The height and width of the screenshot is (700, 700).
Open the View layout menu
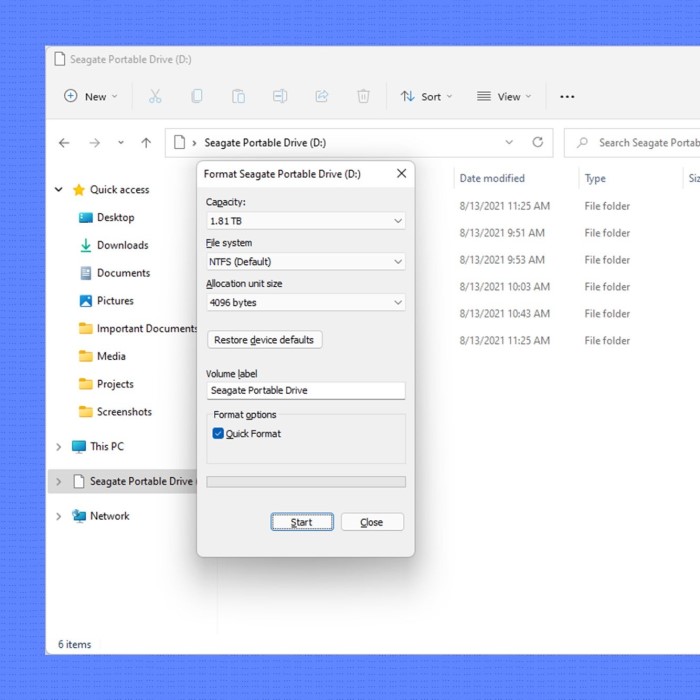[x=504, y=96]
